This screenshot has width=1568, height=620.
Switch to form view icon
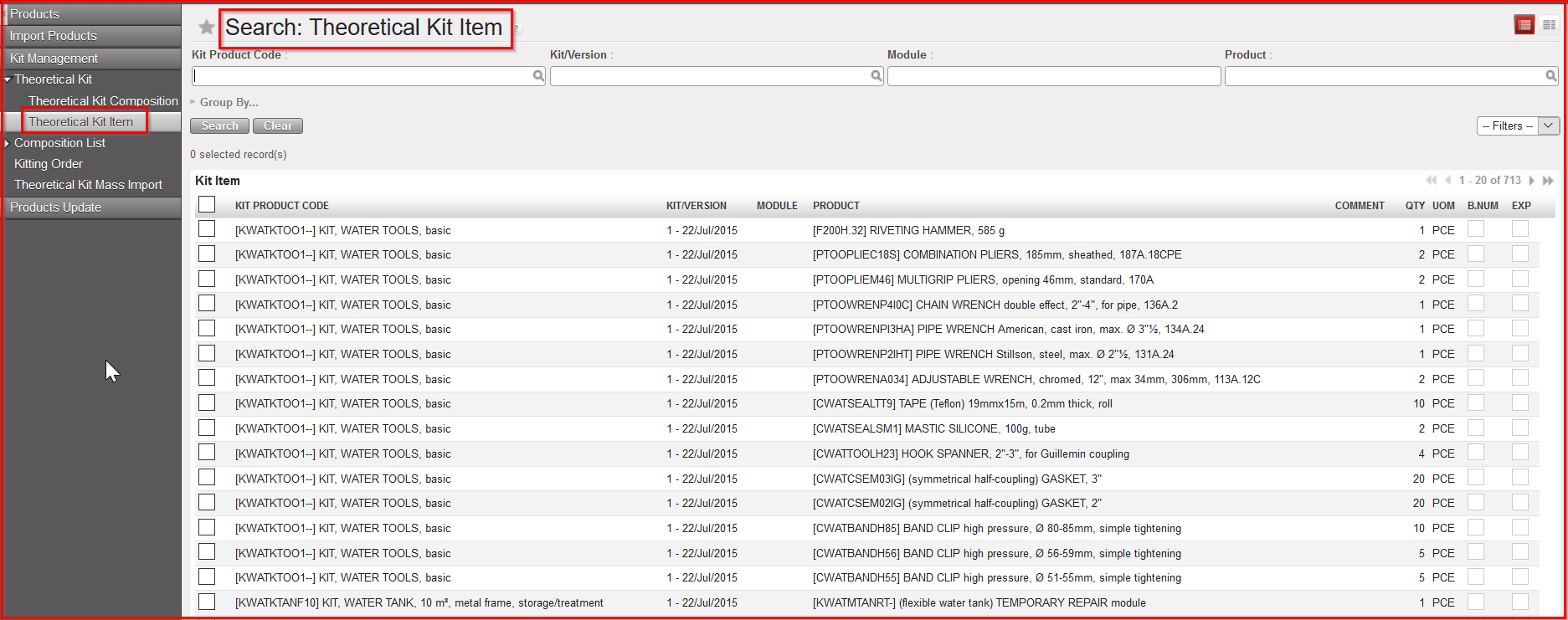tap(1550, 25)
